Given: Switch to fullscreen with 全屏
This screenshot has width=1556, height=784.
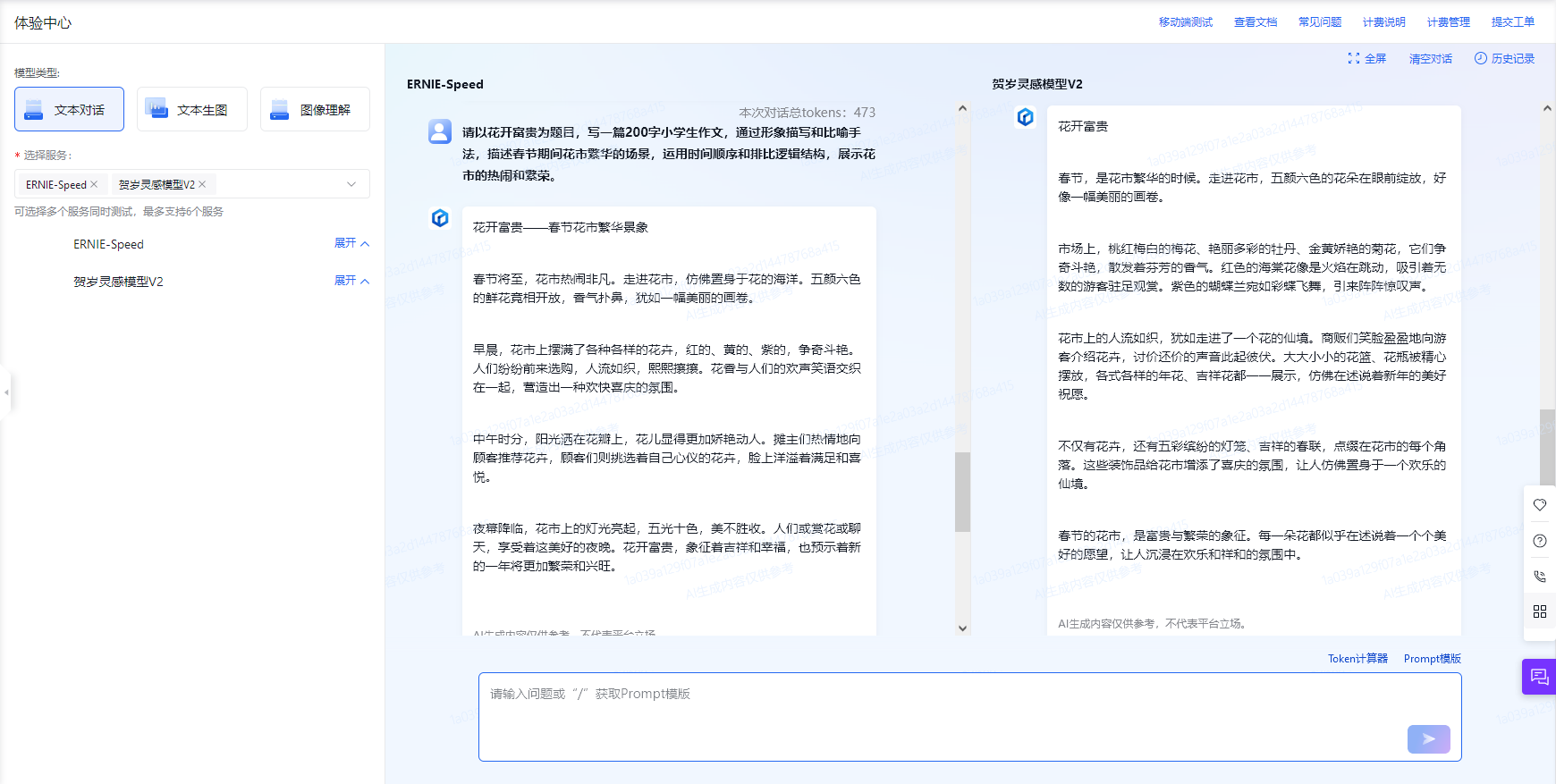Looking at the screenshot, I should pos(1367,58).
